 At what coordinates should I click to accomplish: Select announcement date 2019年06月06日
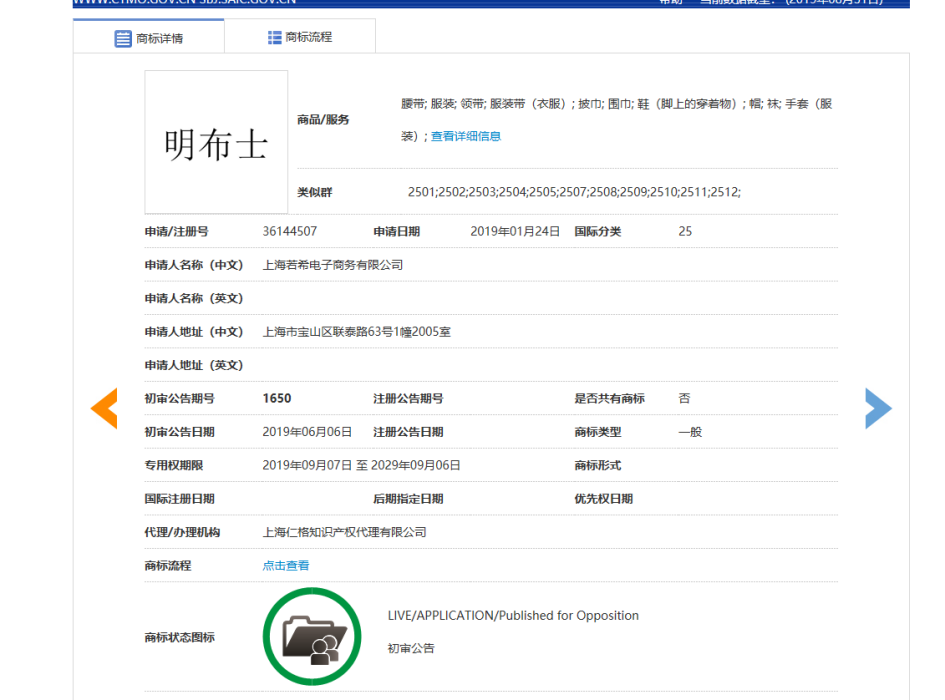click(x=307, y=432)
